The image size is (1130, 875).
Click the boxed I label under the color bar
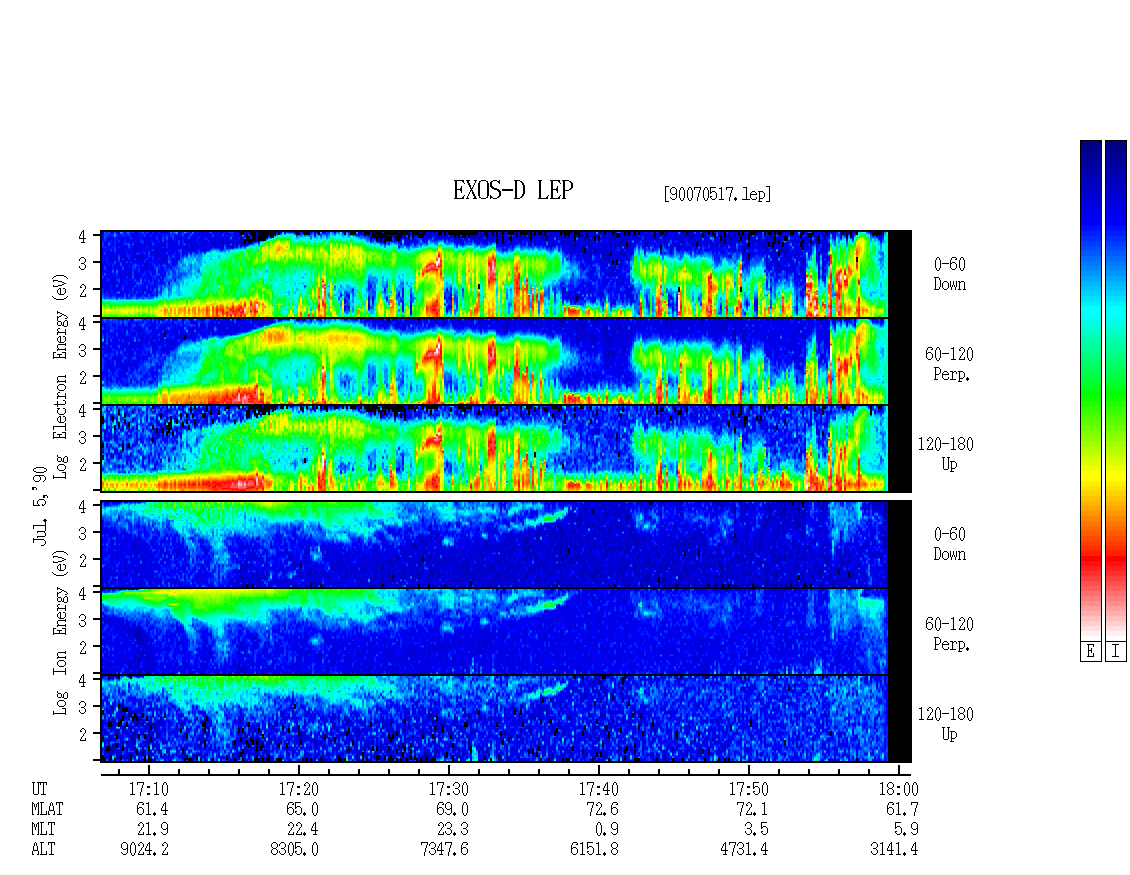(1116, 652)
